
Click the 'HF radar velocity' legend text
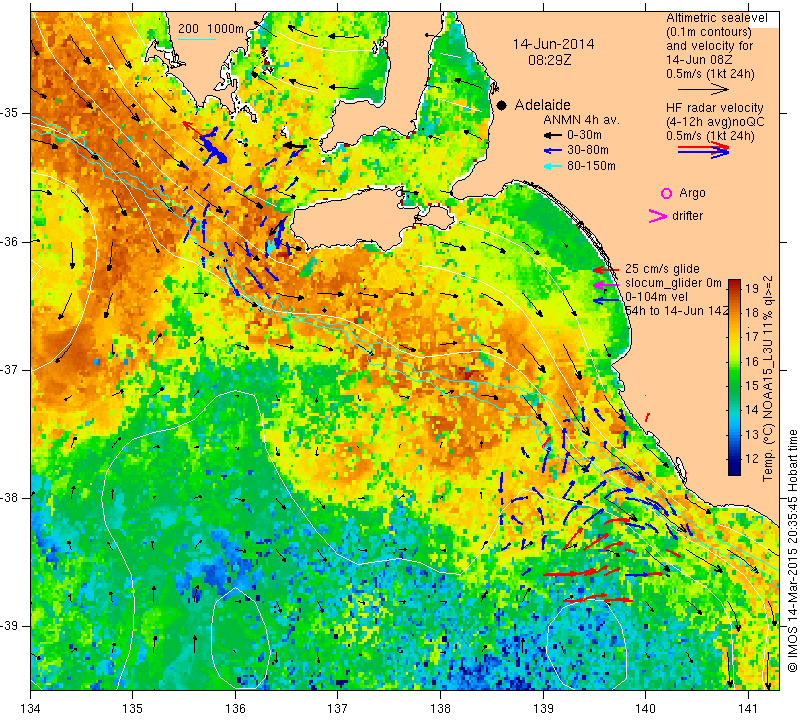tap(714, 108)
